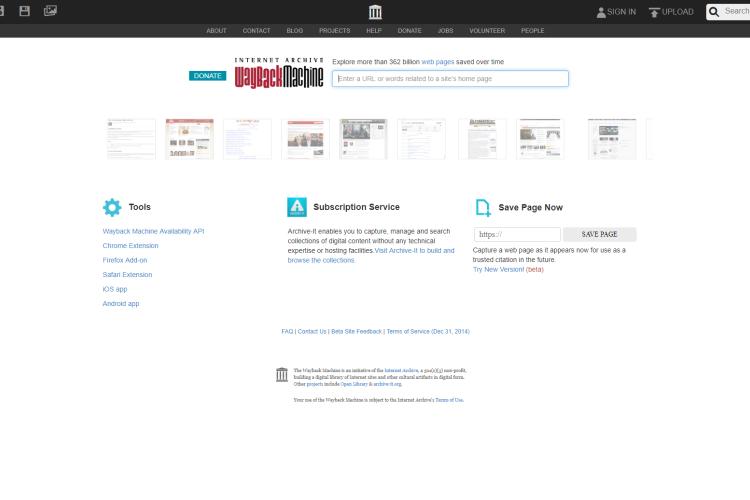Screen dimensions: 750x500
Task: Click the 'Open Library' footer link
Action: [x=354, y=384]
